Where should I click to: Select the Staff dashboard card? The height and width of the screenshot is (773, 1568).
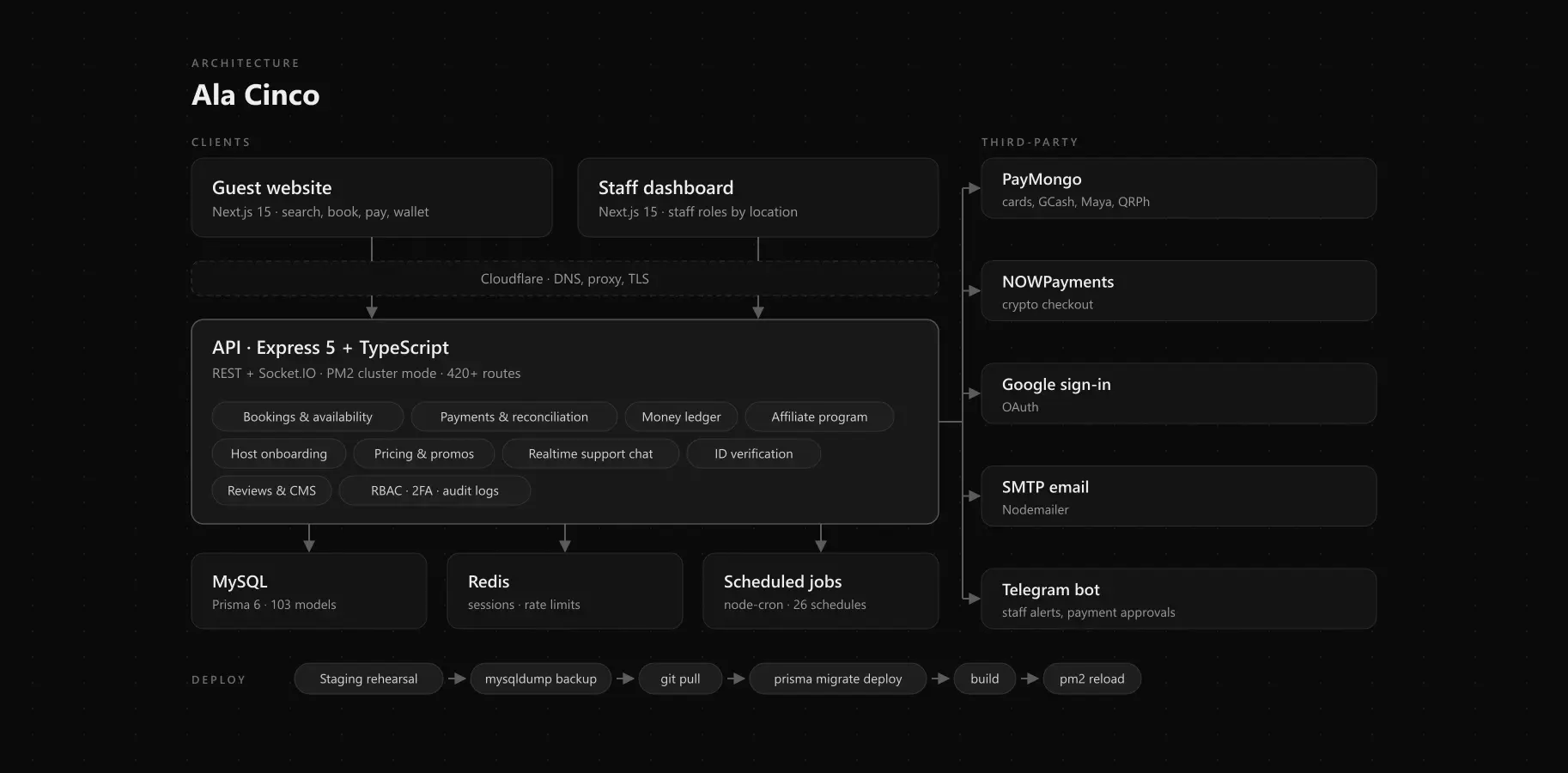click(757, 198)
